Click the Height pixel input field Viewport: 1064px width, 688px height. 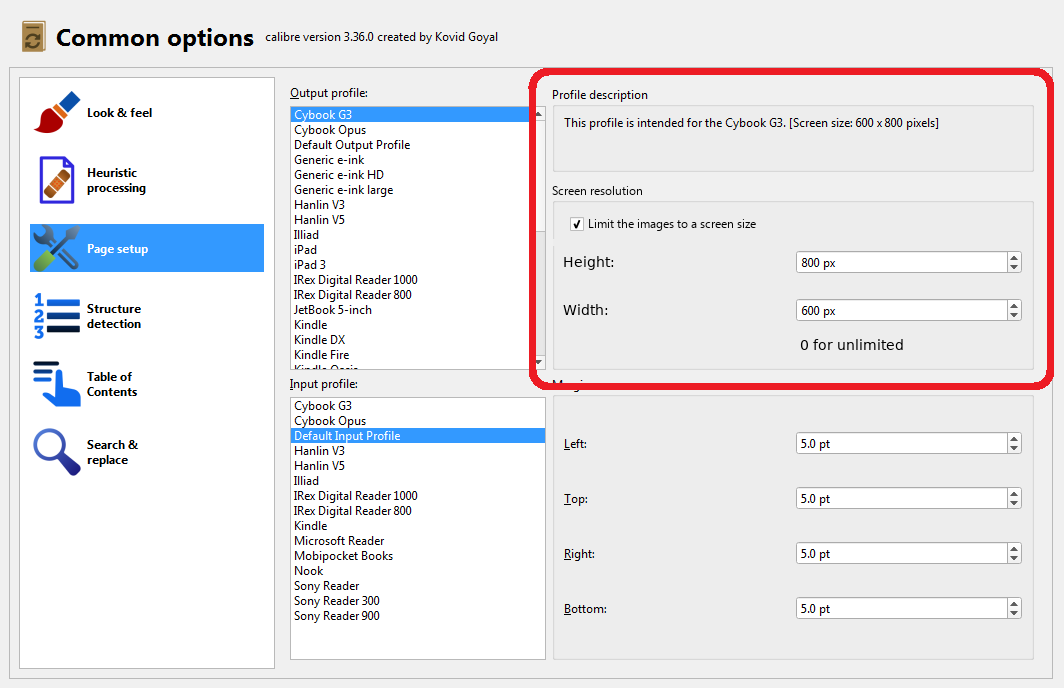[x=900, y=262]
